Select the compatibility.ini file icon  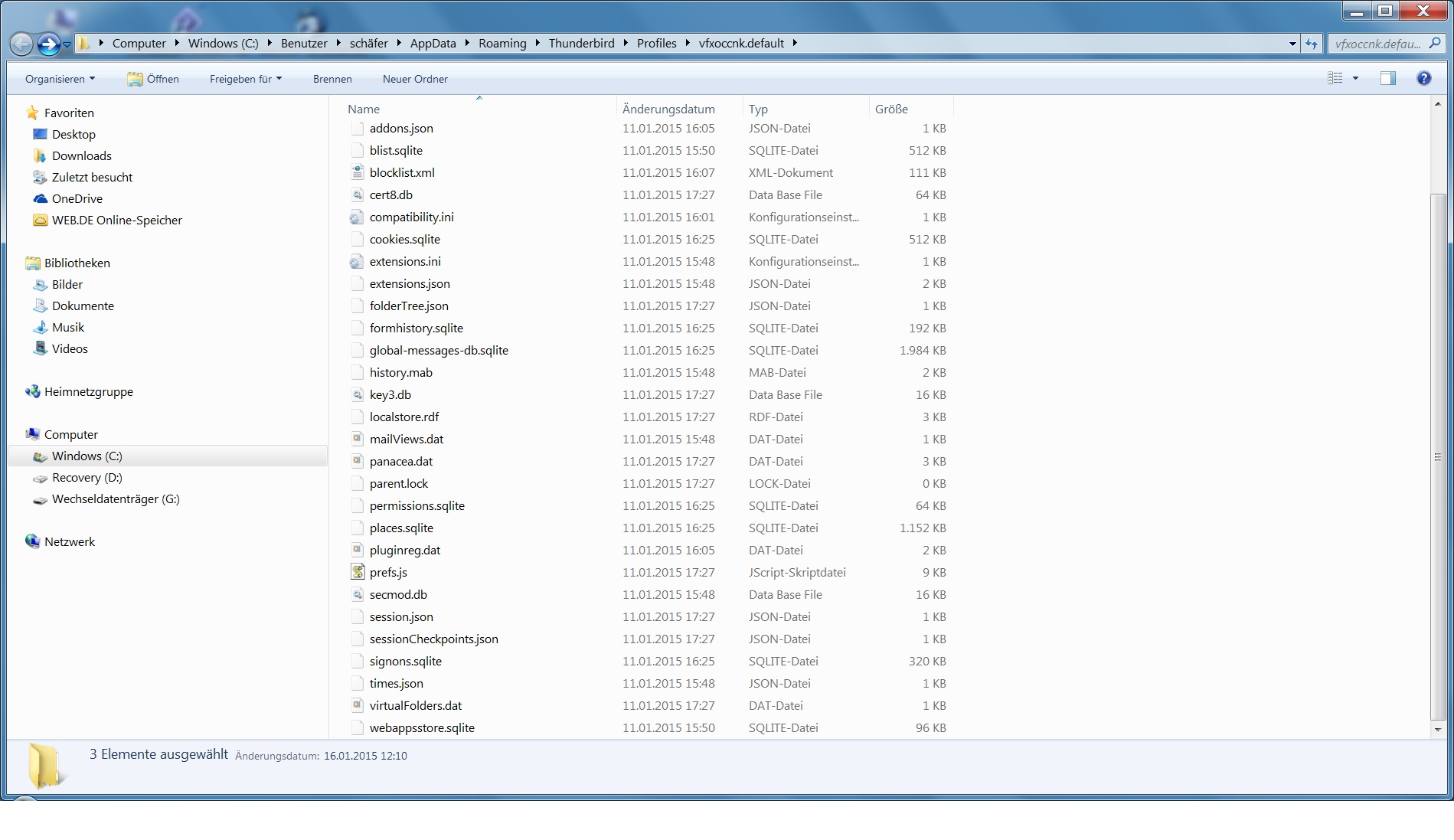[x=357, y=217]
